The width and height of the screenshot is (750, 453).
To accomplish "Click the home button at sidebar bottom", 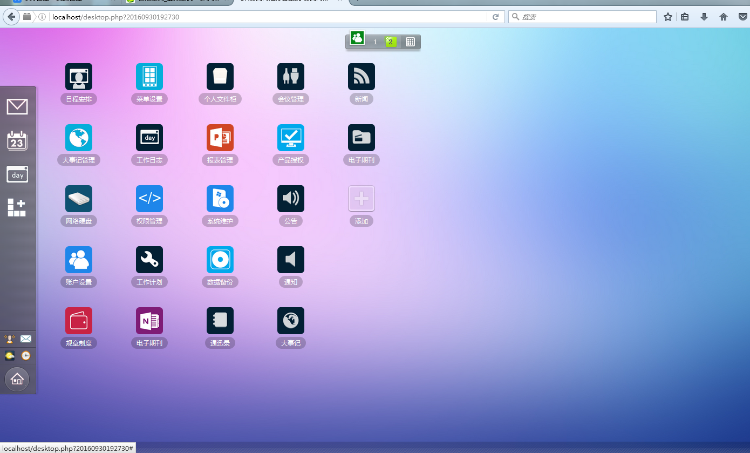I will [17, 378].
